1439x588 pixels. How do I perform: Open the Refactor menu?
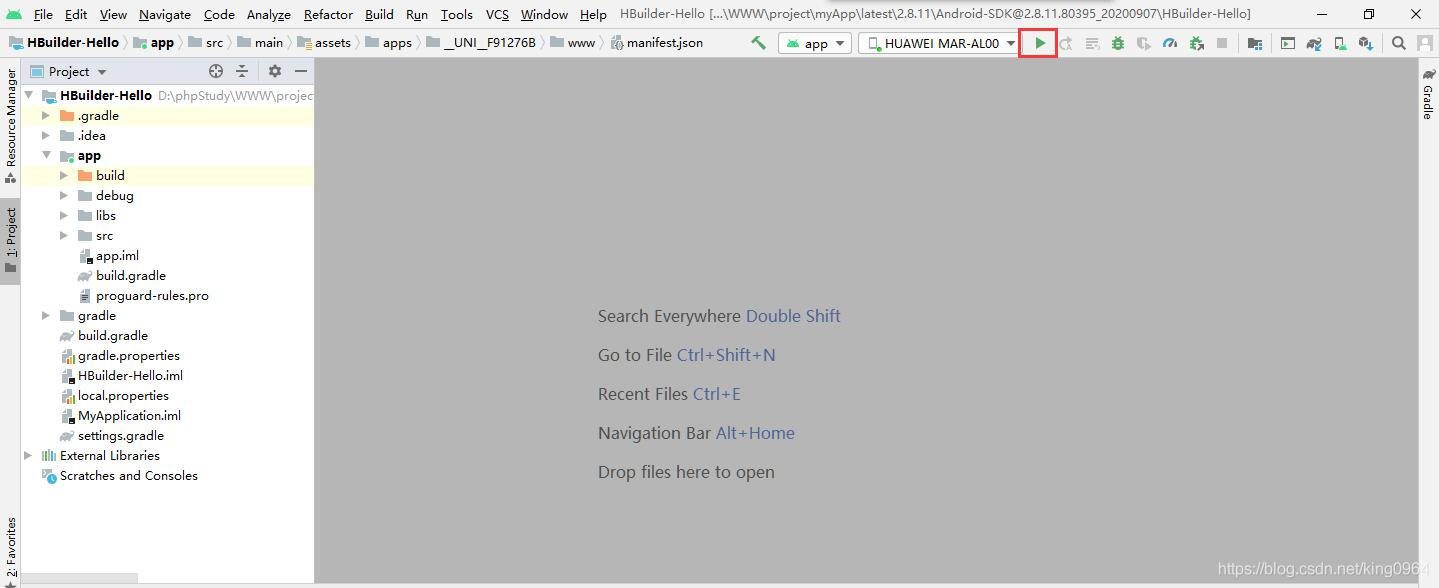(x=328, y=14)
